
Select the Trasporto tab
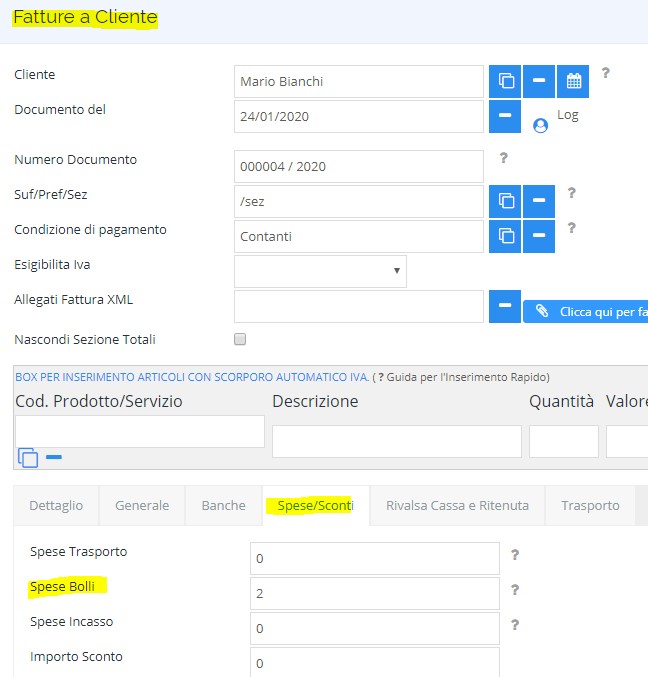[590, 505]
